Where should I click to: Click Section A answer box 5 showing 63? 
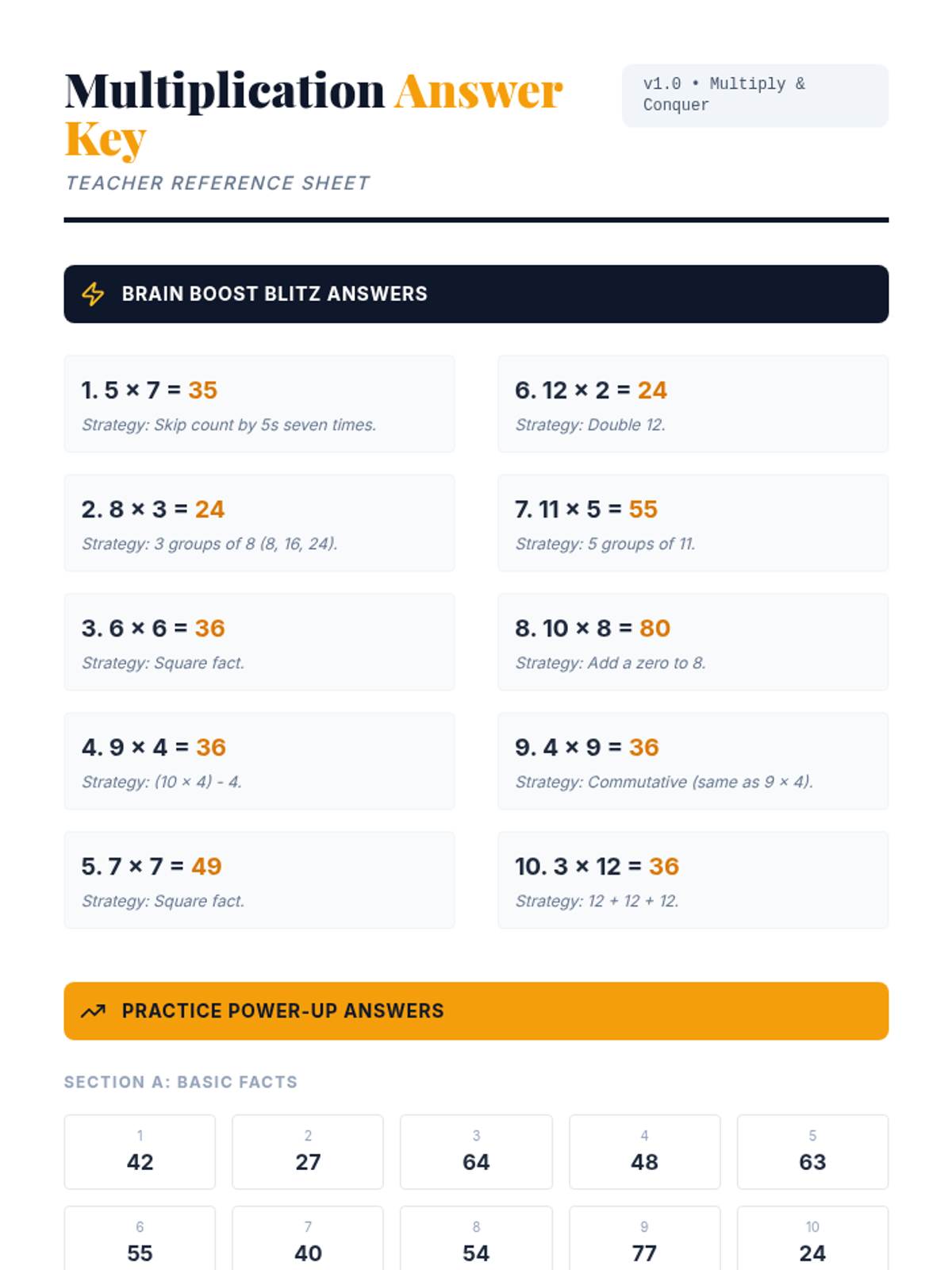pyautogui.click(x=812, y=1152)
